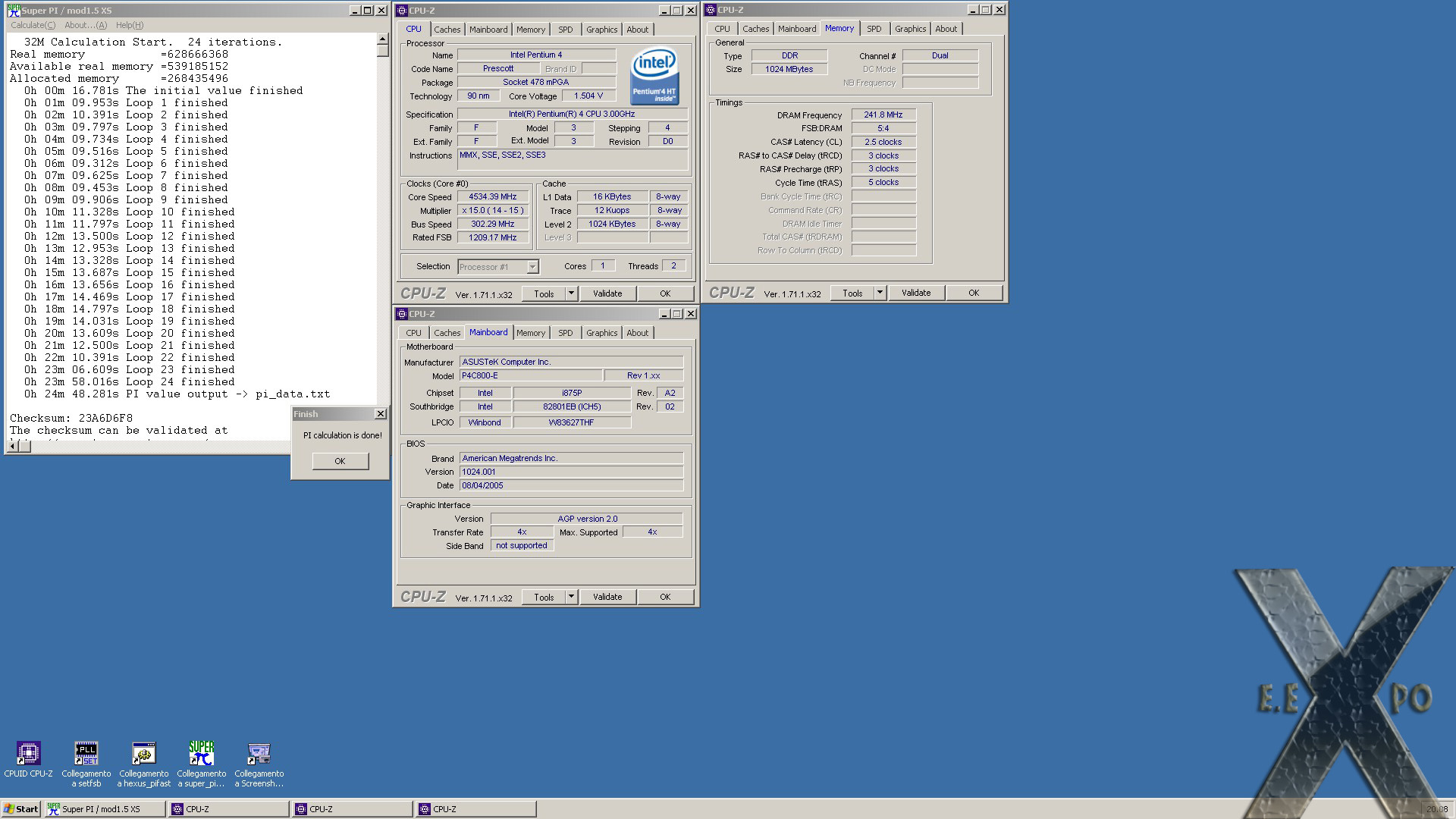Click the Intel Pentium 4 HT logo

coord(654,77)
